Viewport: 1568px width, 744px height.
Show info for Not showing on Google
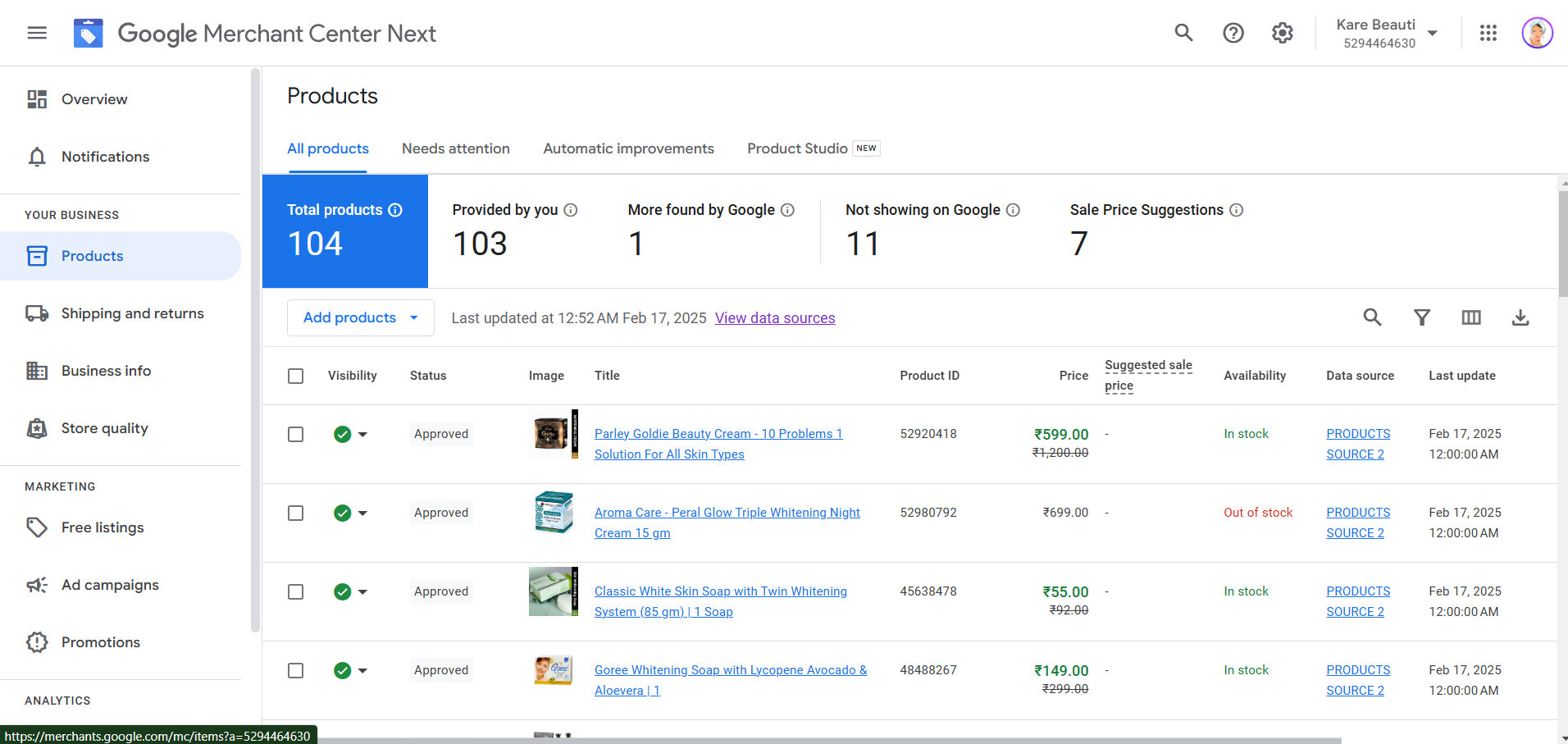coord(1013,210)
